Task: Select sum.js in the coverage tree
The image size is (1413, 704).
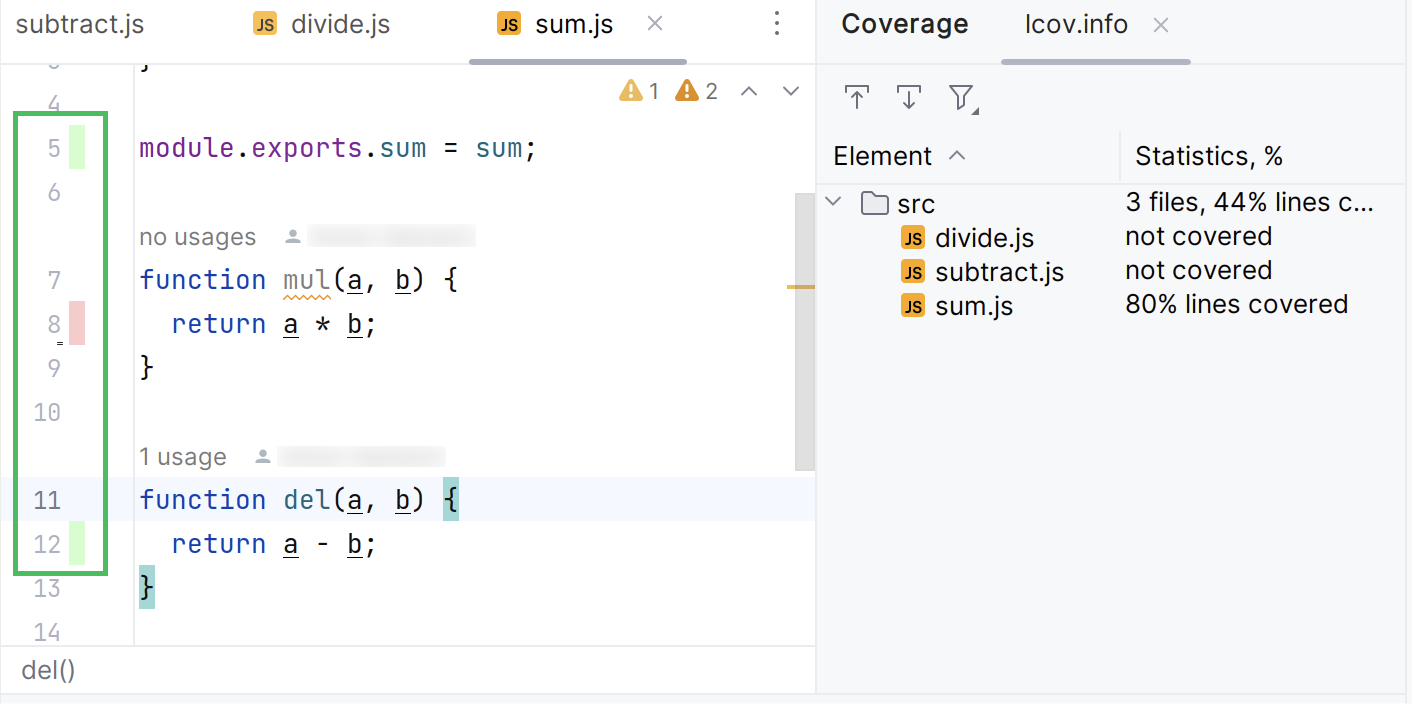Action: tap(973, 306)
